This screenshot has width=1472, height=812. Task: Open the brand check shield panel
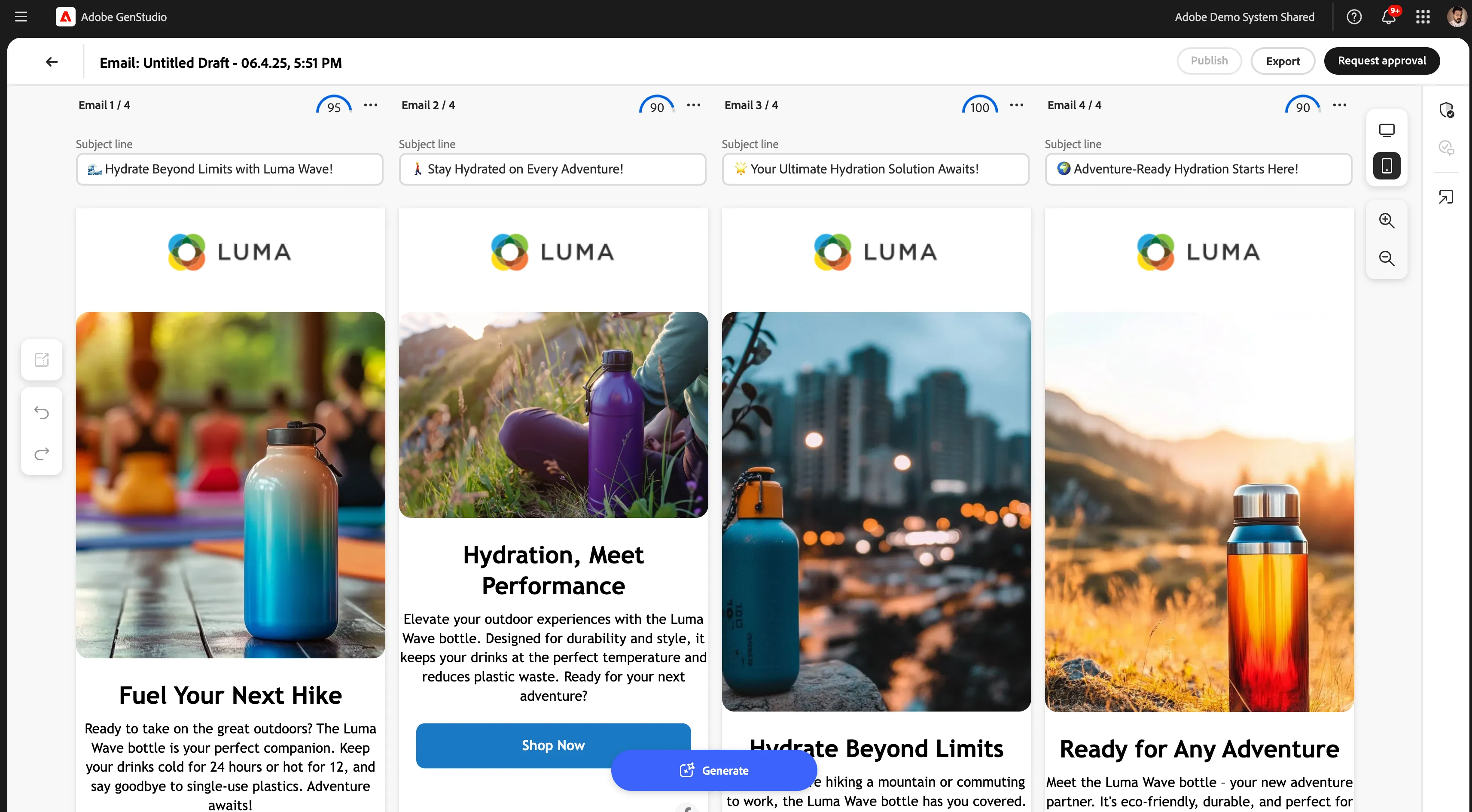(1446, 110)
